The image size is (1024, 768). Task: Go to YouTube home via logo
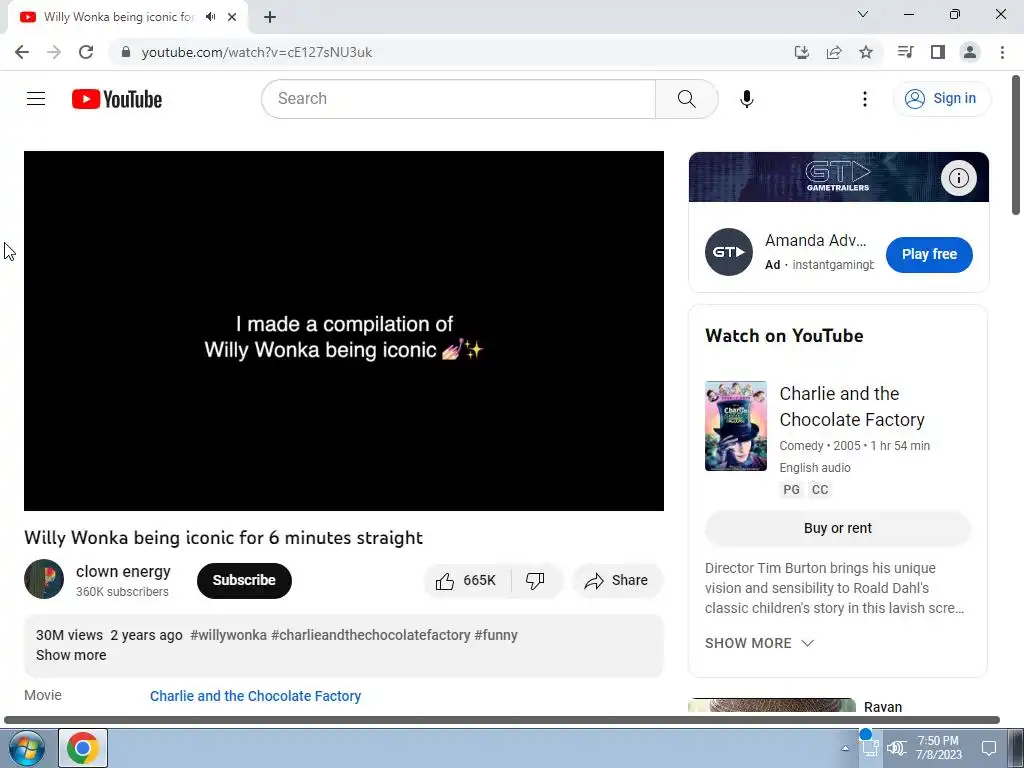[117, 99]
